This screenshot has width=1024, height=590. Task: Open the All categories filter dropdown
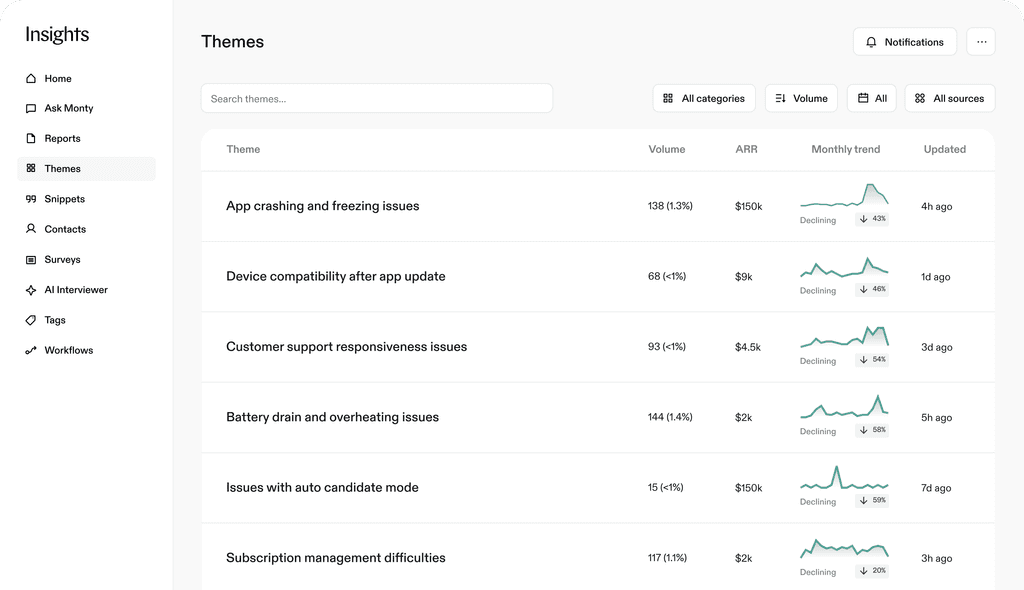[704, 98]
